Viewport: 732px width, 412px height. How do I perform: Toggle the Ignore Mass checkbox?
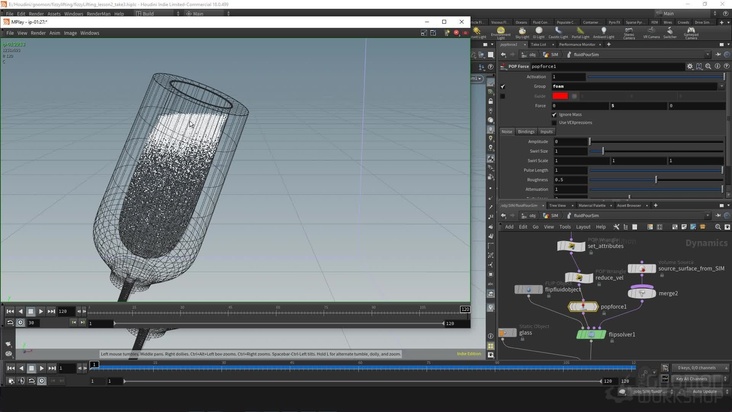point(555,114)
